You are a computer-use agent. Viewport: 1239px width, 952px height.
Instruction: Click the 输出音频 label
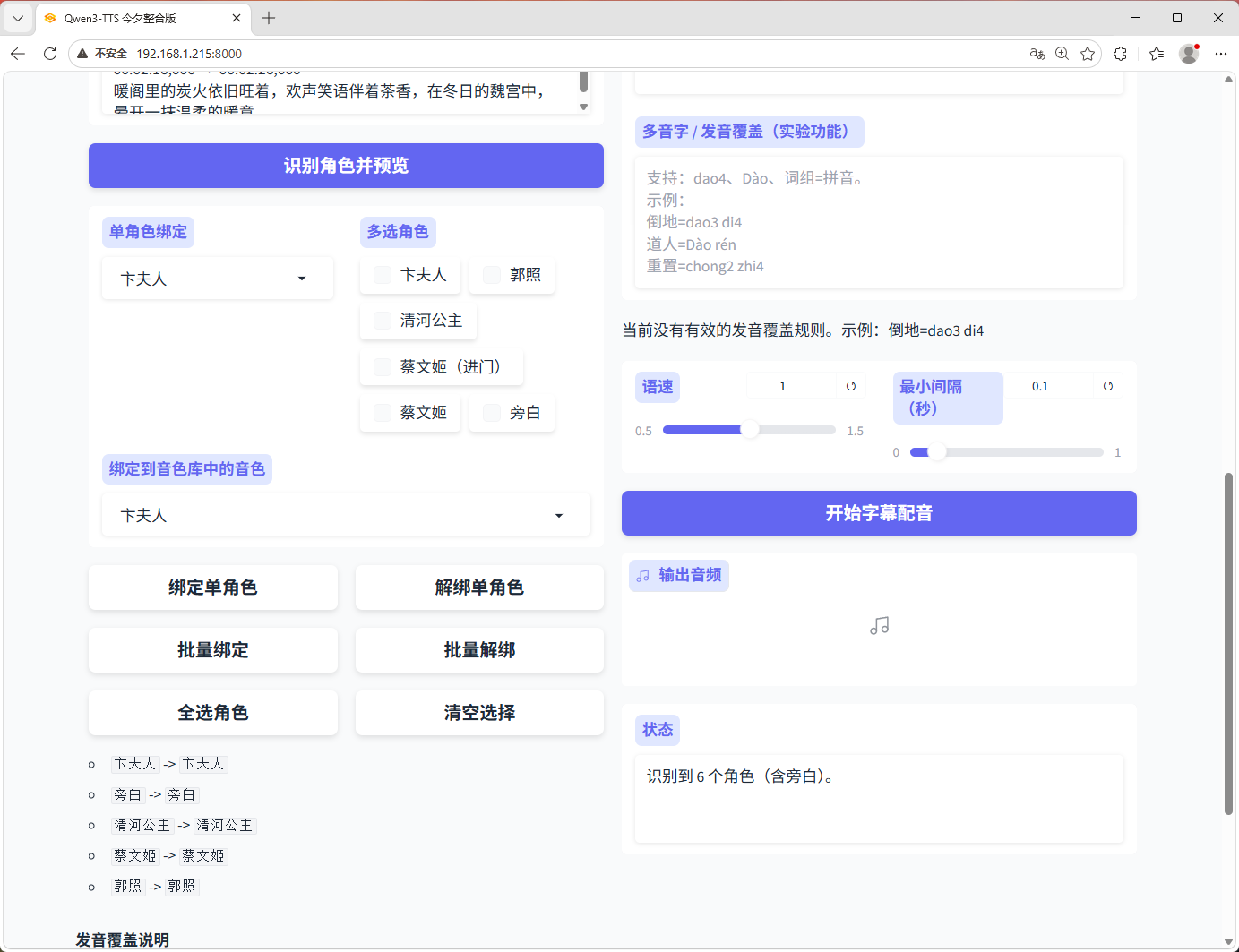click(x=679, y=575)
